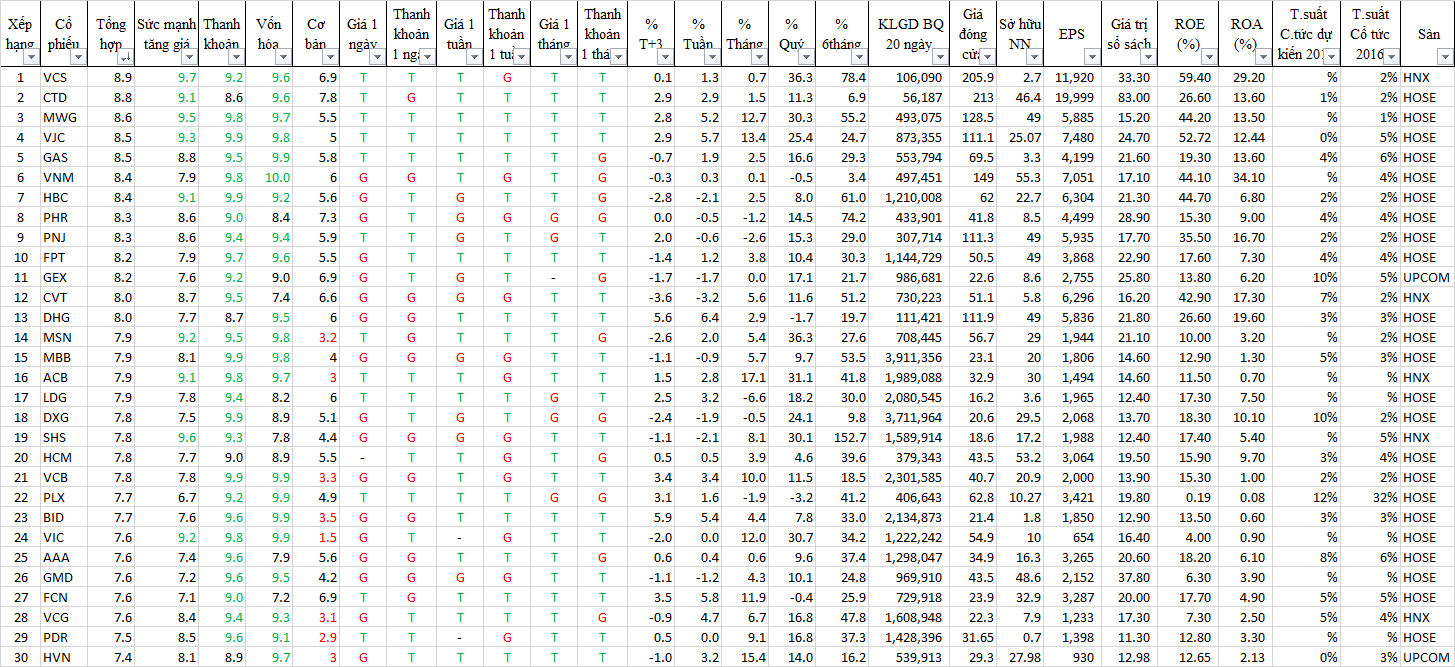
Task: Select the MSN stock ticker cell
Action: click(x=65, y=337)
